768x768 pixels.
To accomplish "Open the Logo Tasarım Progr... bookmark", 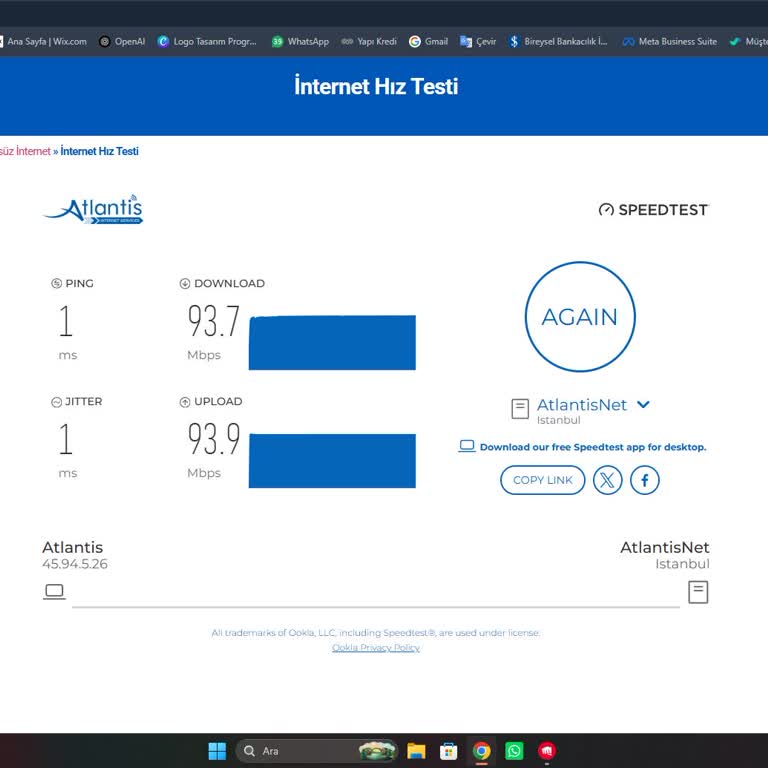I will (207, 42).
